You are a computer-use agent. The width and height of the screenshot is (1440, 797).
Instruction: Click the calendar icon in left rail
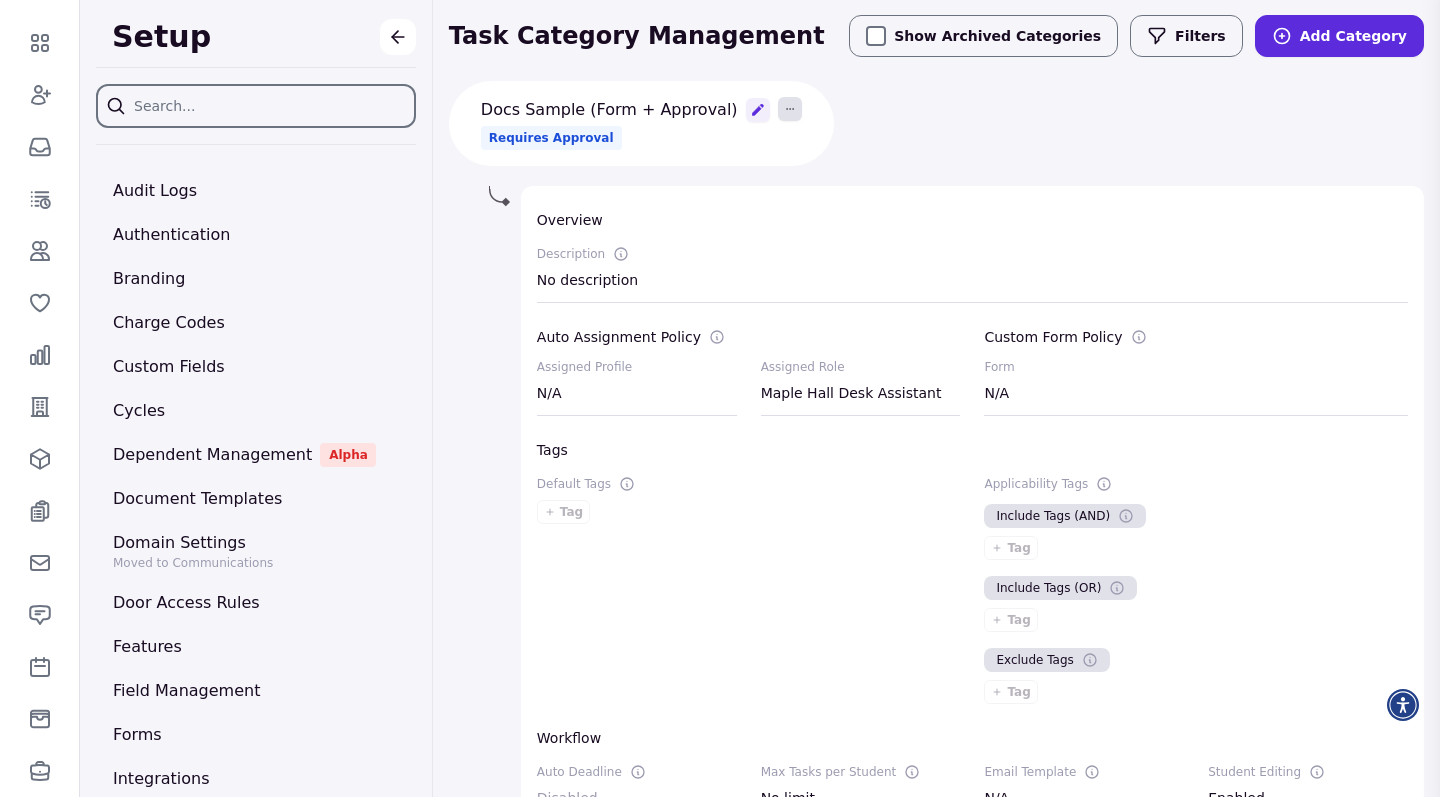40,667
